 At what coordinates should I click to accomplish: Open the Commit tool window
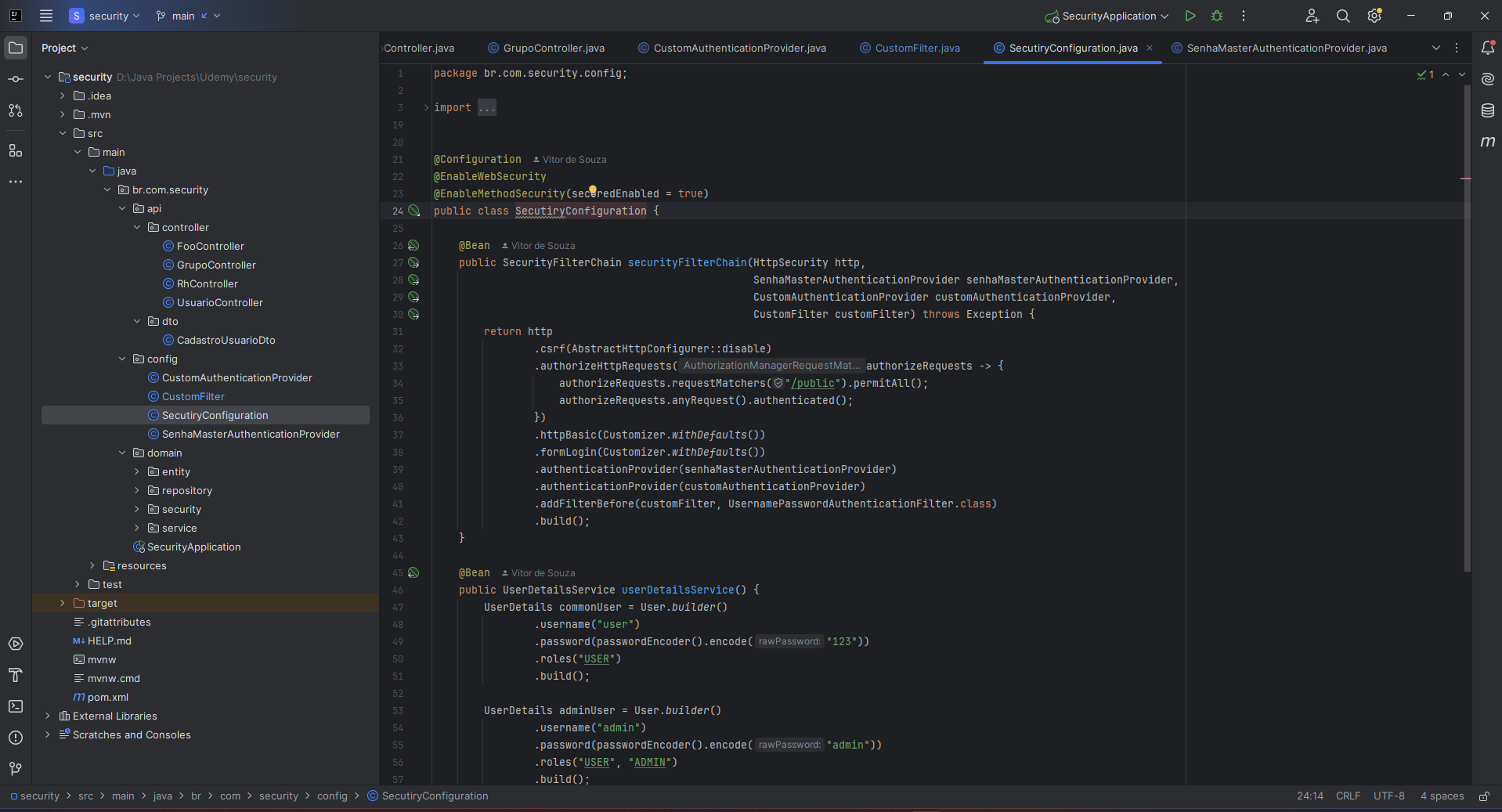click(16, 79)
